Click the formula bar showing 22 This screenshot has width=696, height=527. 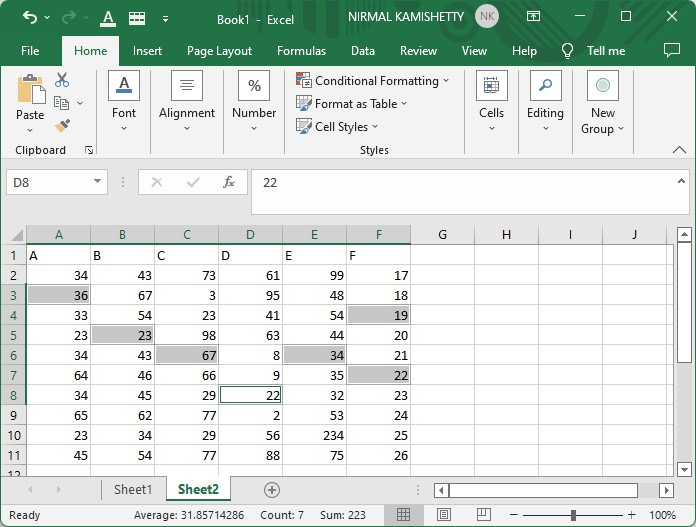point(462,191)
